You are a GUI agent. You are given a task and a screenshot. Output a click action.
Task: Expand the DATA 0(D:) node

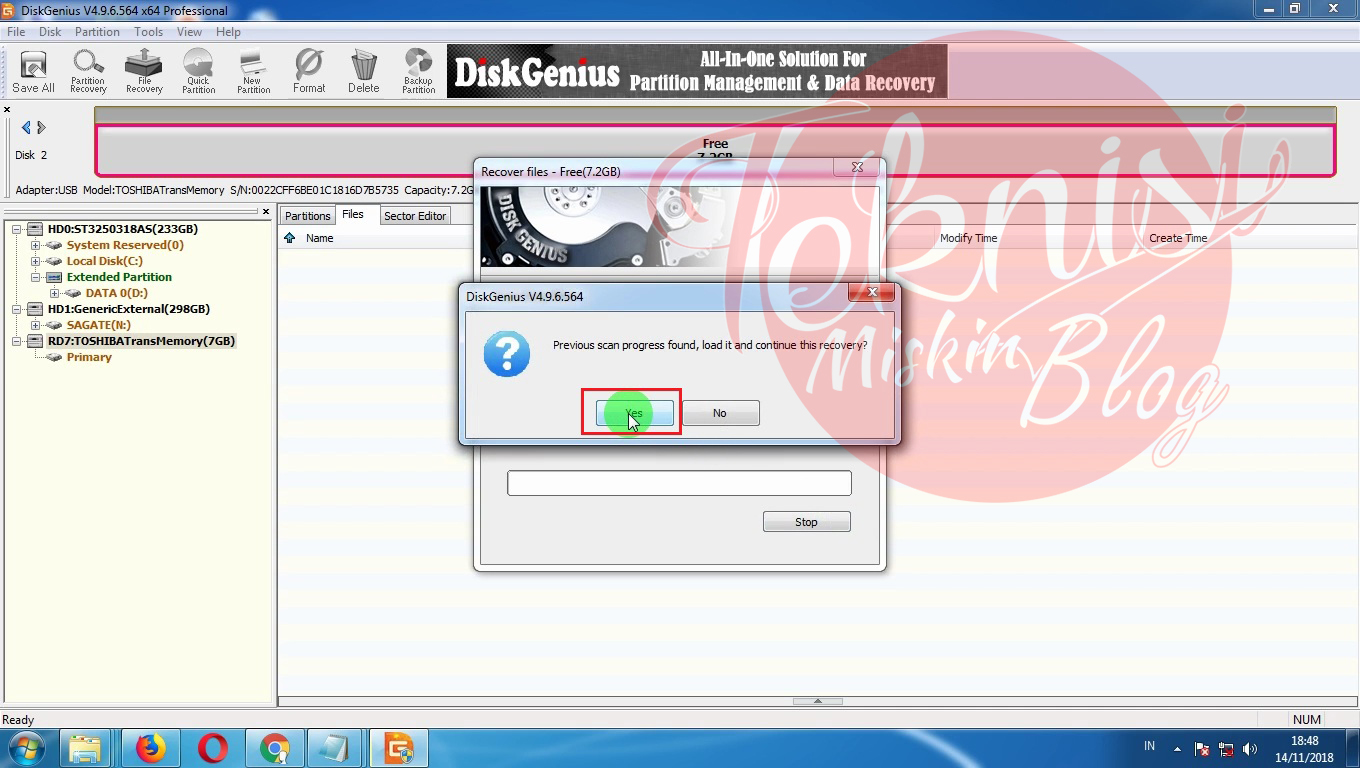pyautogui.click(x=55, y=293)
